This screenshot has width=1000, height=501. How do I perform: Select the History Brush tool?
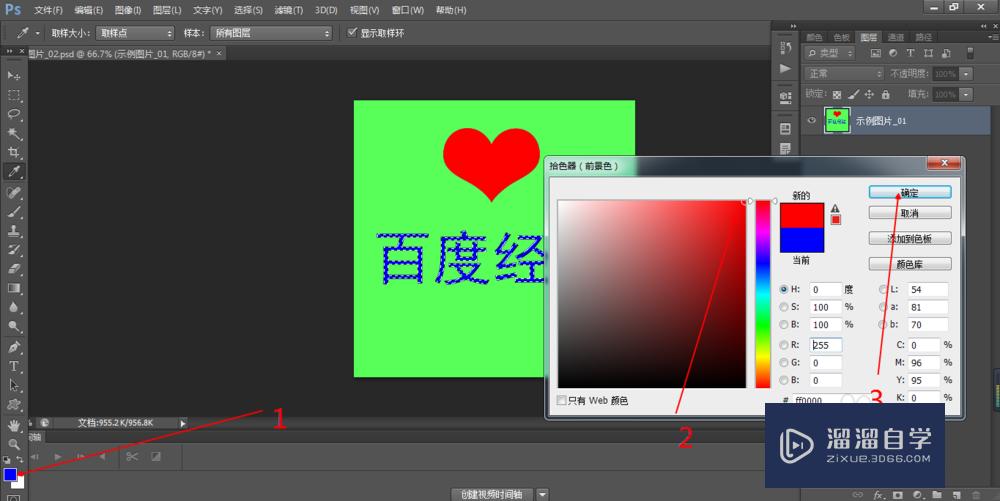click(13, 250)
